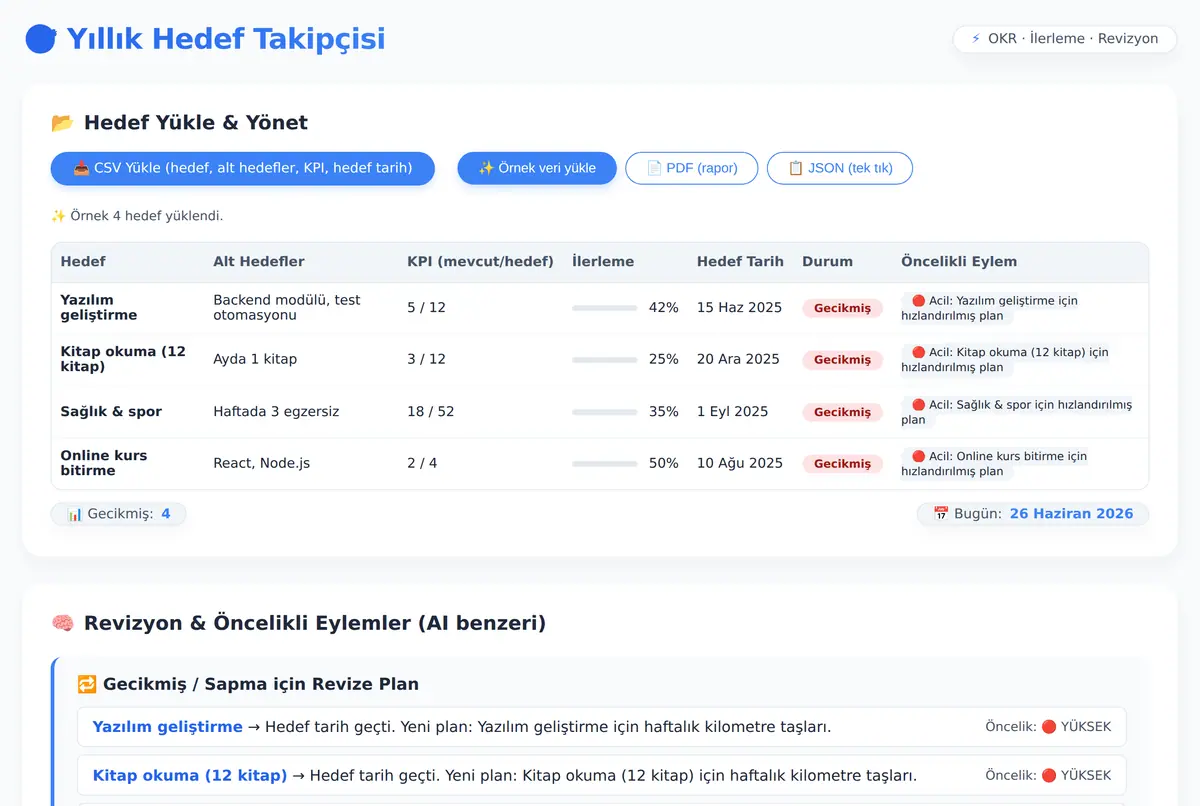
Task: Select the Hedef column header
Action: (x=83, y=262)
